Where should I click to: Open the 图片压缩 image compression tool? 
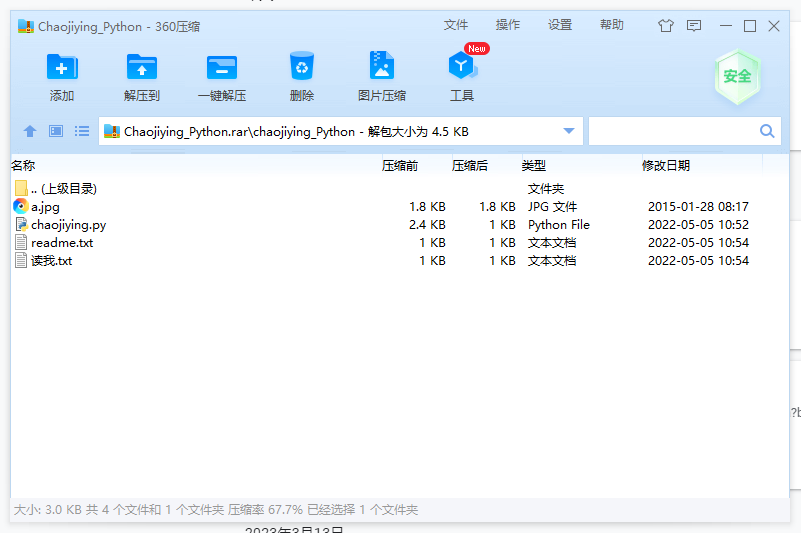[382, 64]
